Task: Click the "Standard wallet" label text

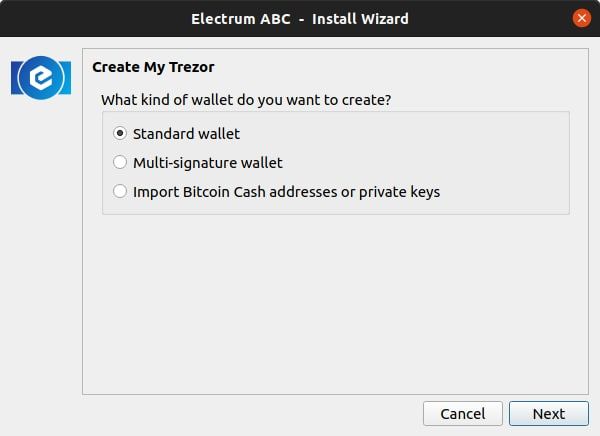Action: 186,133
